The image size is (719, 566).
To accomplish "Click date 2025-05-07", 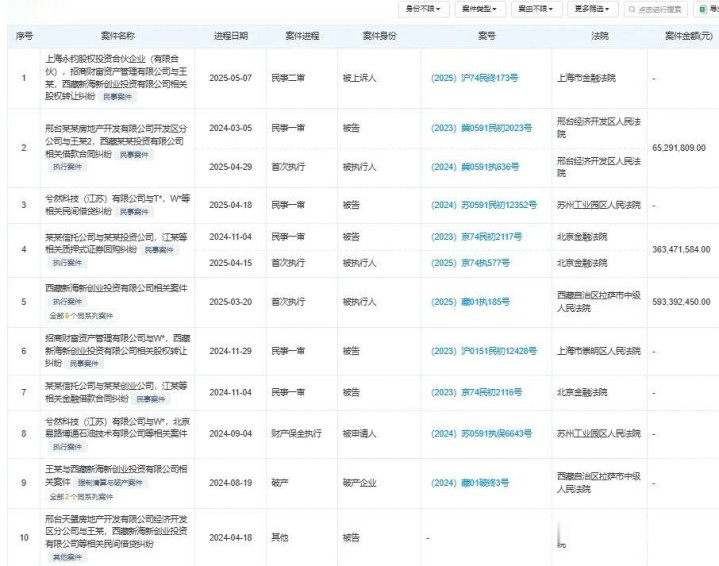I will click(x=231, y=78).
